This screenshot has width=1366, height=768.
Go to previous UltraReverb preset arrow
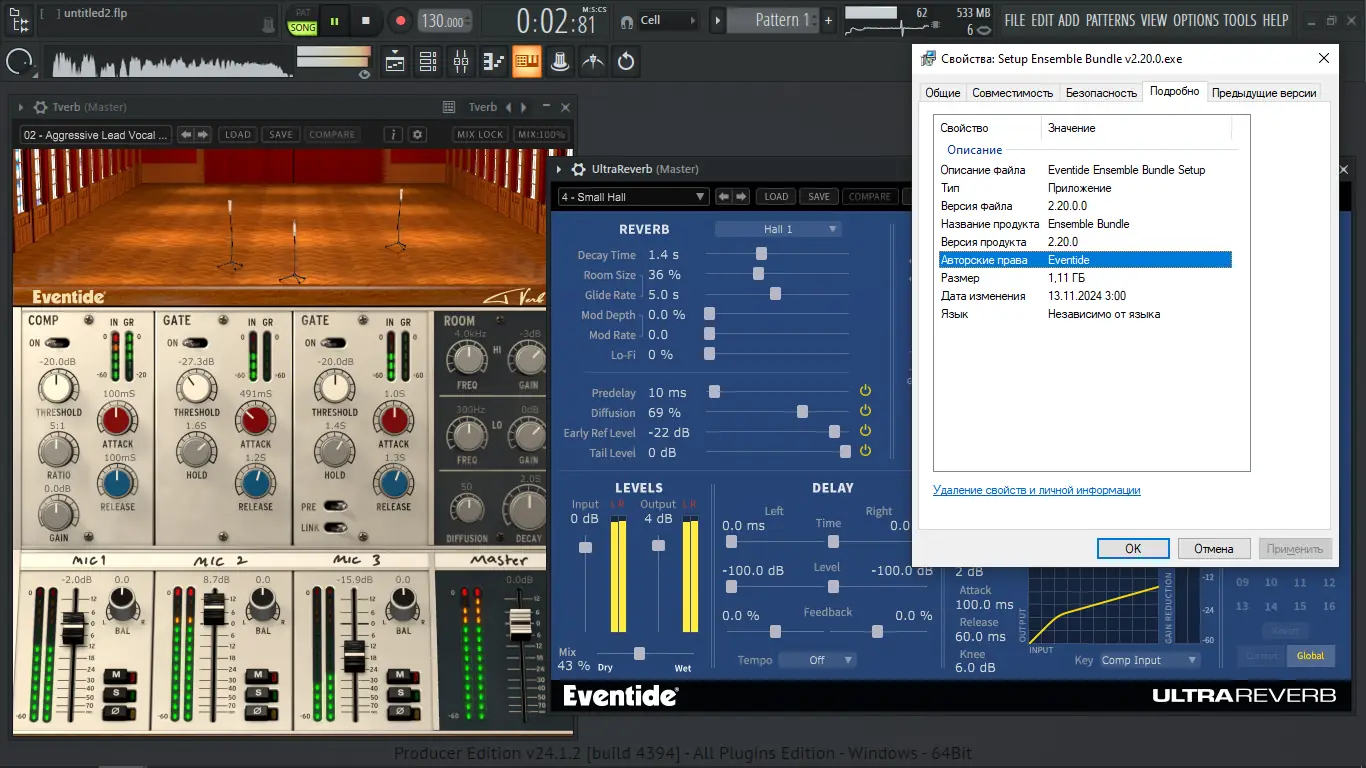[x=724, y=196]
